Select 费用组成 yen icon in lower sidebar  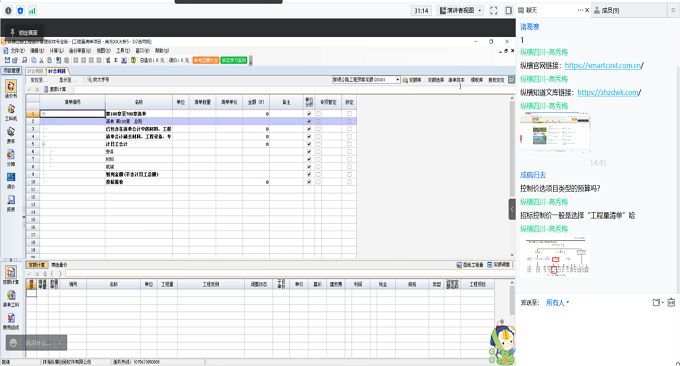(x=11, y=321)
